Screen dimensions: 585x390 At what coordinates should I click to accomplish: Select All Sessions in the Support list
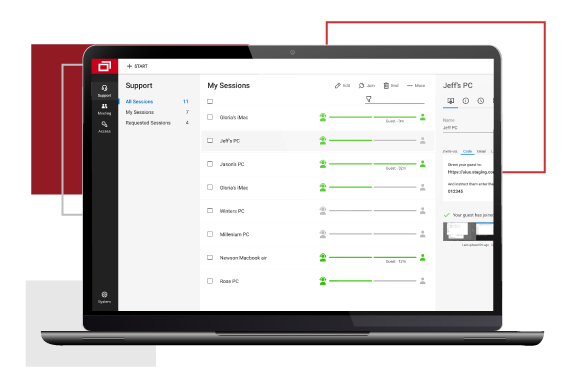tap(139, 102)
